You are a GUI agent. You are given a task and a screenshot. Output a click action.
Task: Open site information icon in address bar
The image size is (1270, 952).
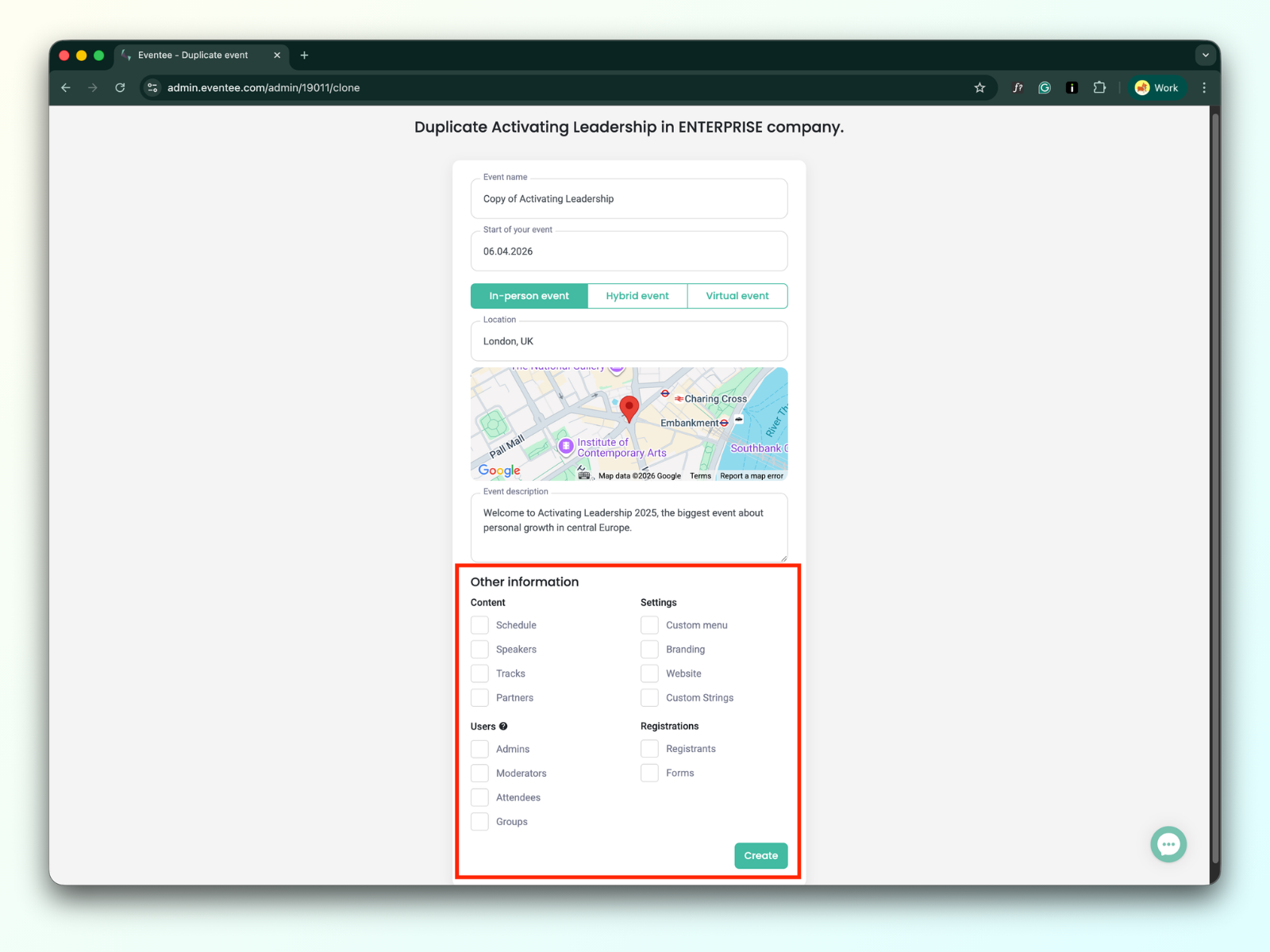pos(153,88)
